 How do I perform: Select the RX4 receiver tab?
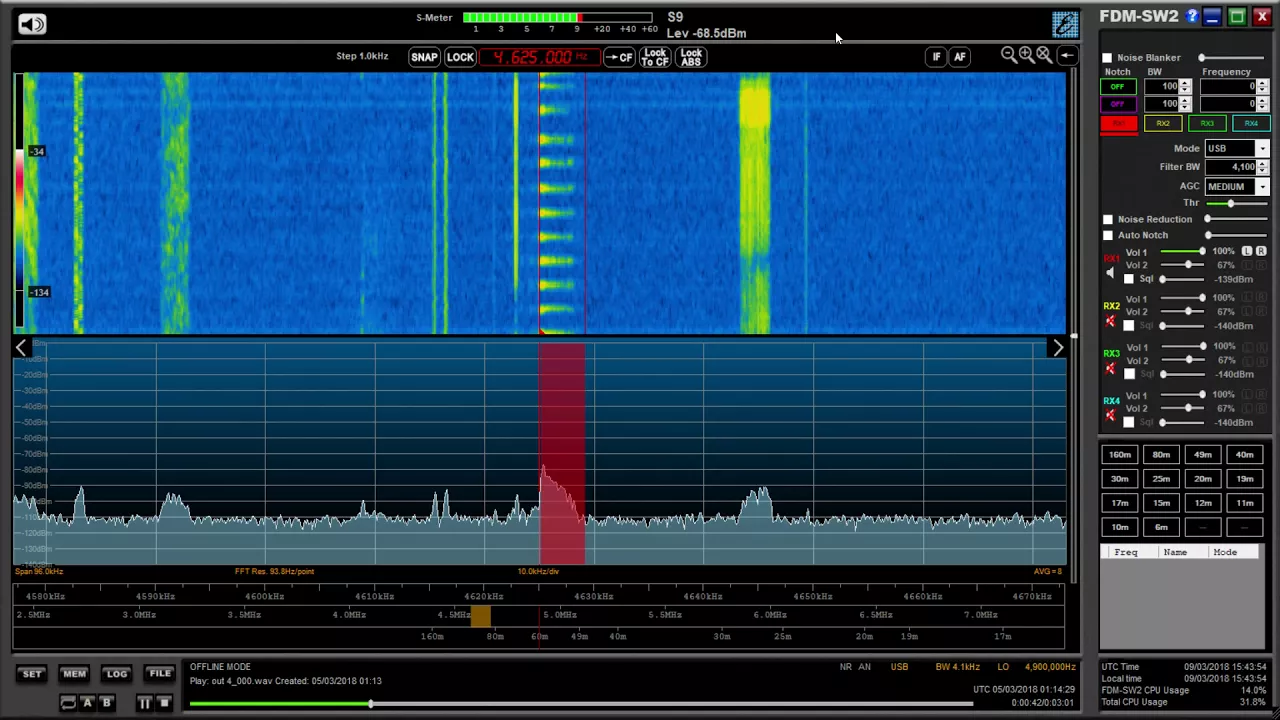(x=1251, y=124)
